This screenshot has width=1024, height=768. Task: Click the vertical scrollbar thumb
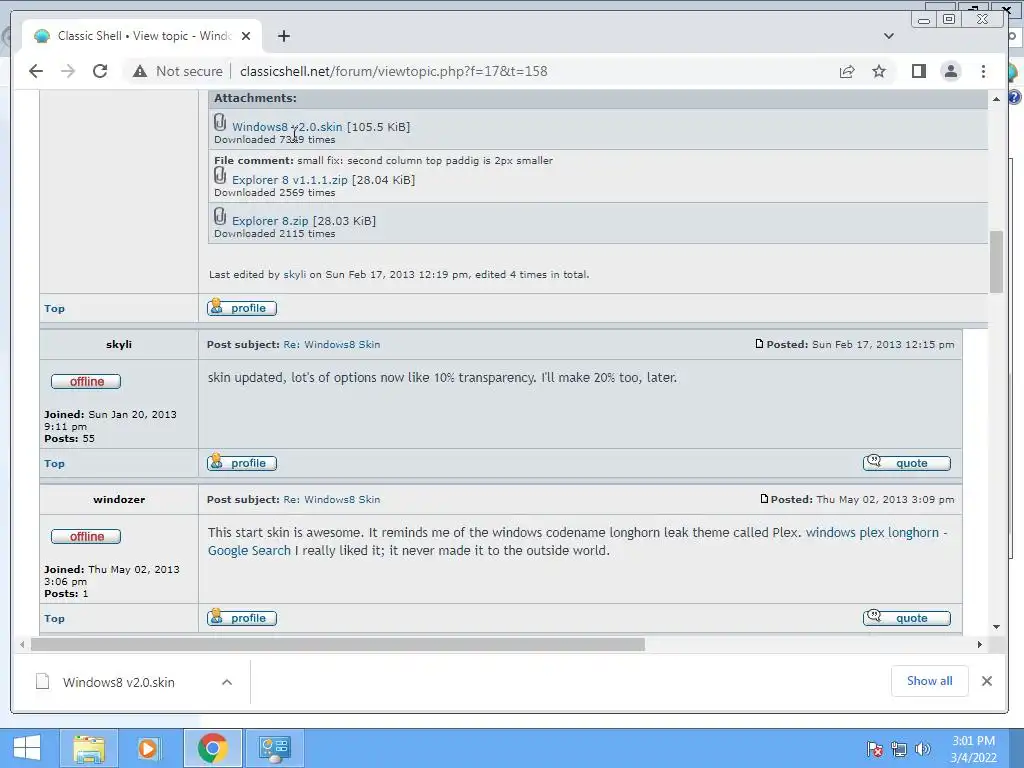click(x=996, y=261)
